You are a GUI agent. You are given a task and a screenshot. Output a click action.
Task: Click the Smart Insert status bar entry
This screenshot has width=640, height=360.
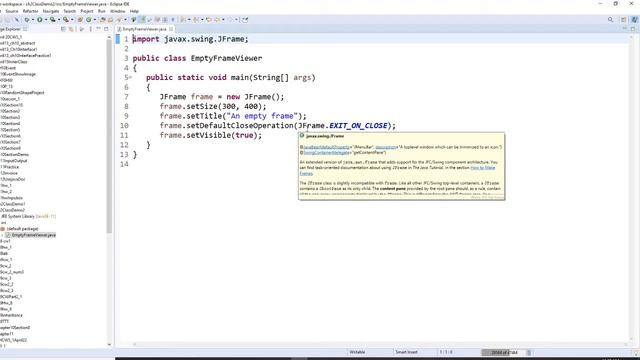pyautogui.click(x=406, y=352)
